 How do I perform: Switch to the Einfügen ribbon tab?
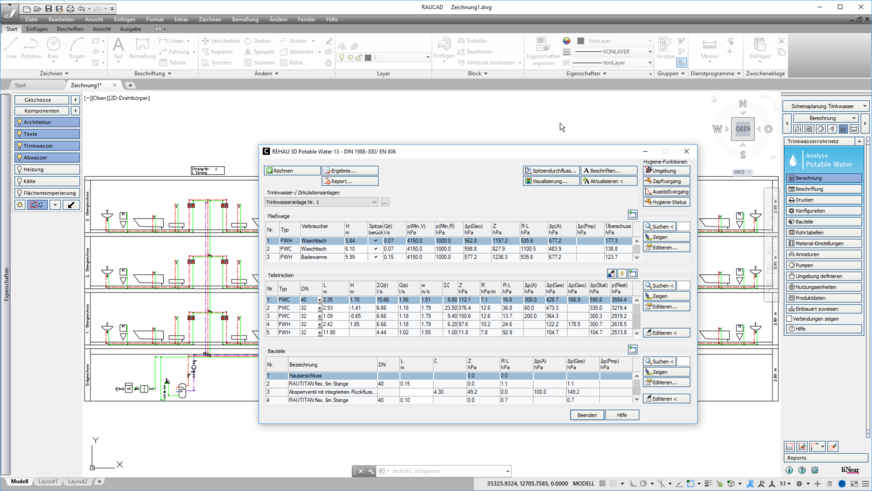tap(37, 29)
